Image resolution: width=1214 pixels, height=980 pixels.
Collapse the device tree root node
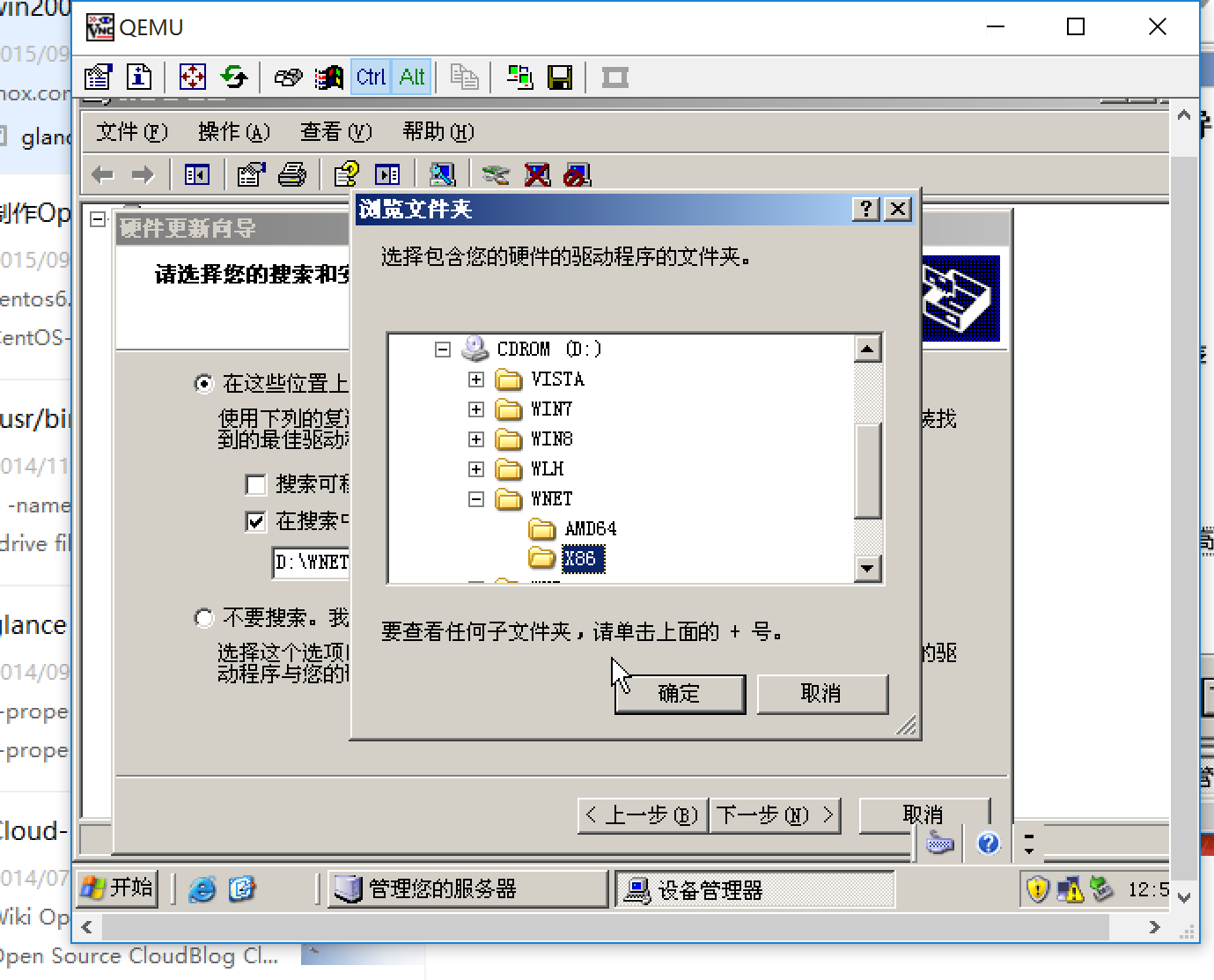(98, 219)
